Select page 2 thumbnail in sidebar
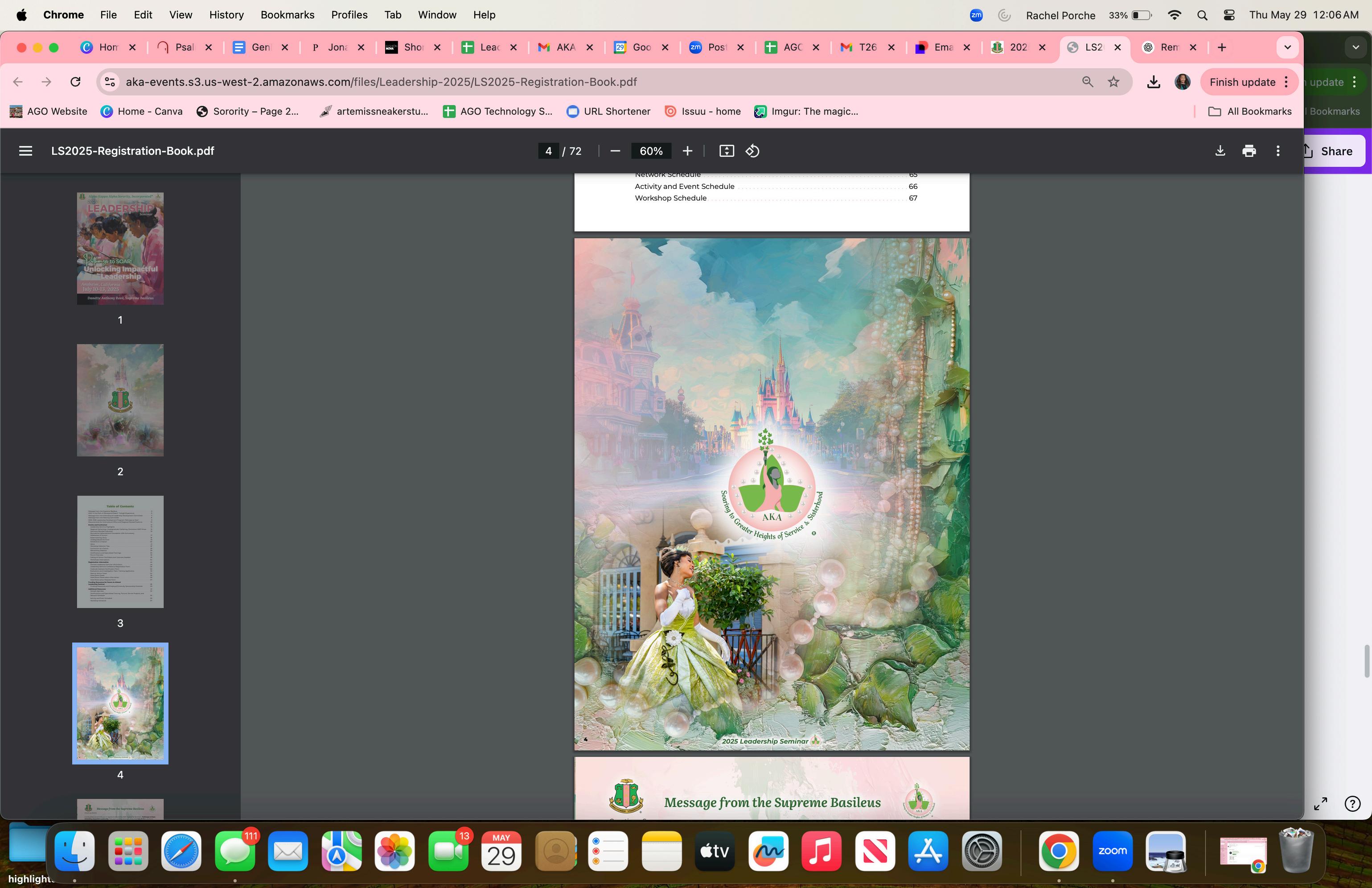The width and height of the screenshot is (1372, 888). click(120, 400)
